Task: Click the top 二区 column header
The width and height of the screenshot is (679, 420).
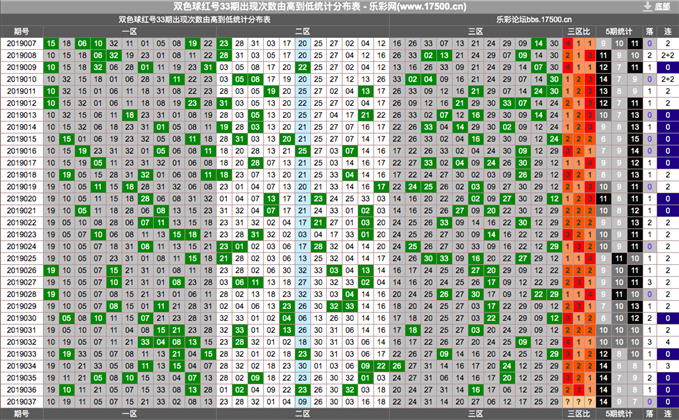Action: (301, 31)
